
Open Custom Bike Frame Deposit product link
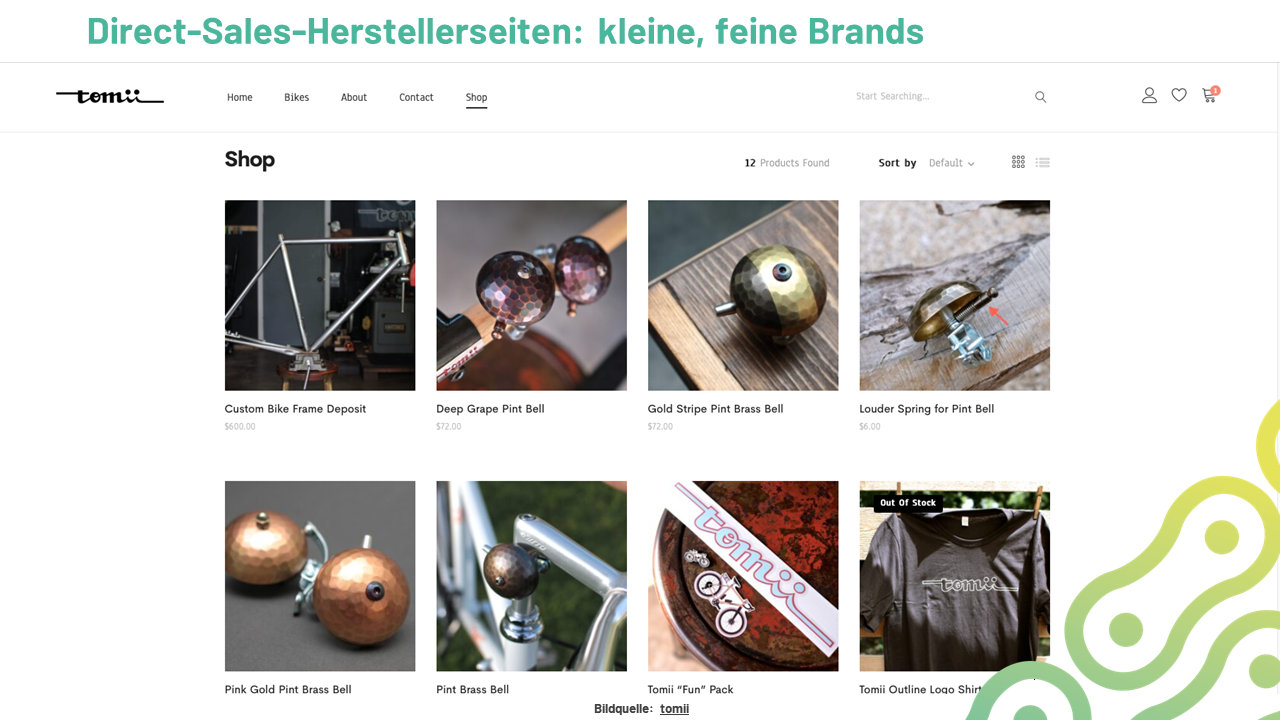click(295, 409)
